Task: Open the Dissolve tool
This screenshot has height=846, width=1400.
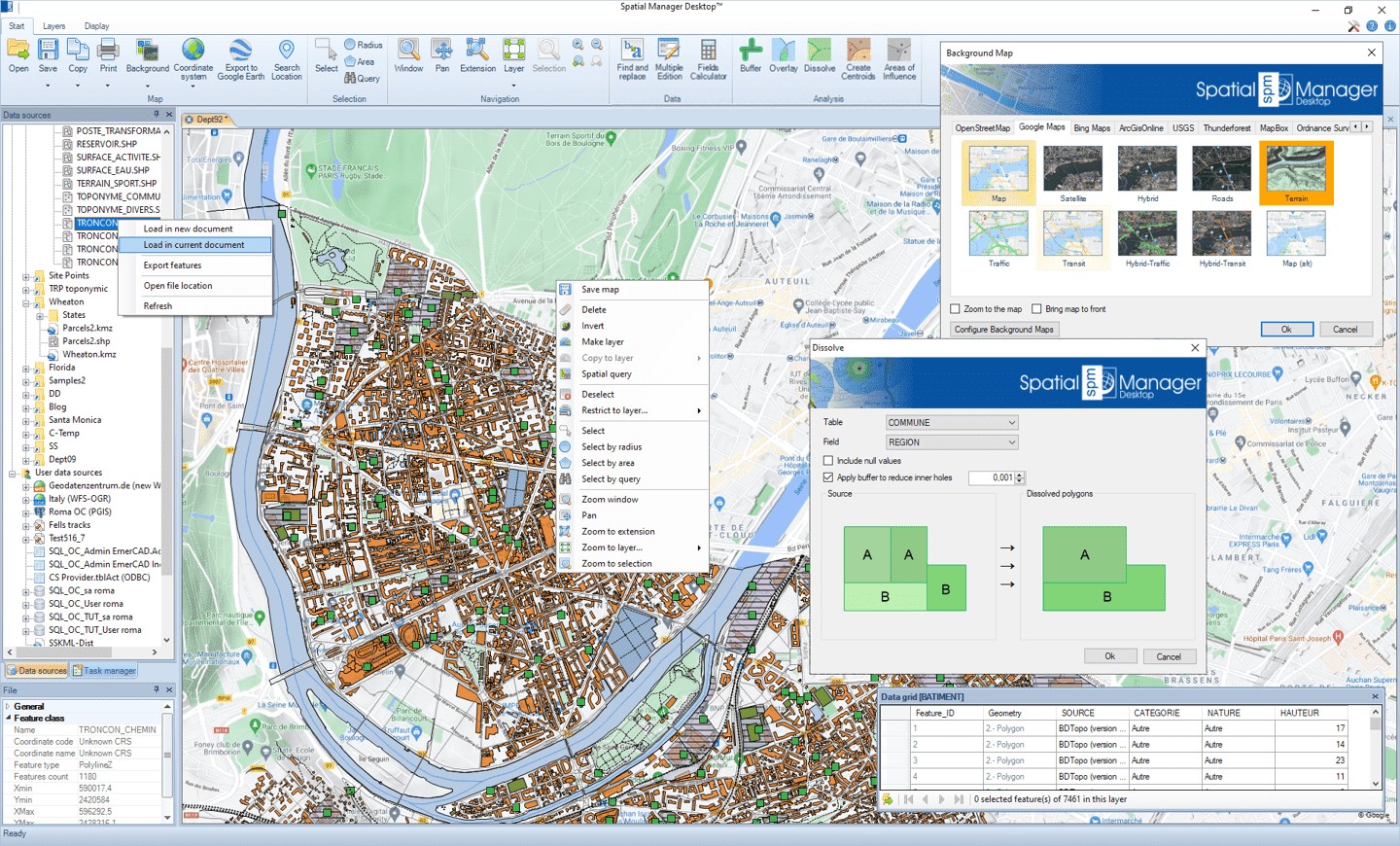Action: 820,58
